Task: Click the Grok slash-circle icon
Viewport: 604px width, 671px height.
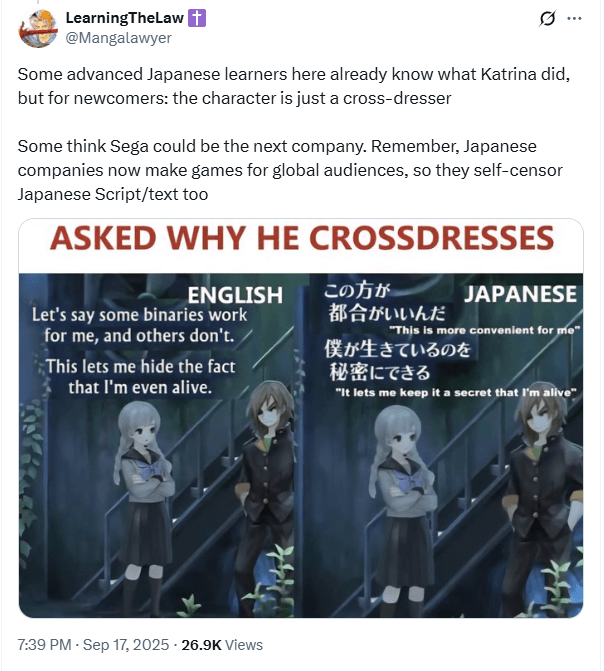Action: 547,18
